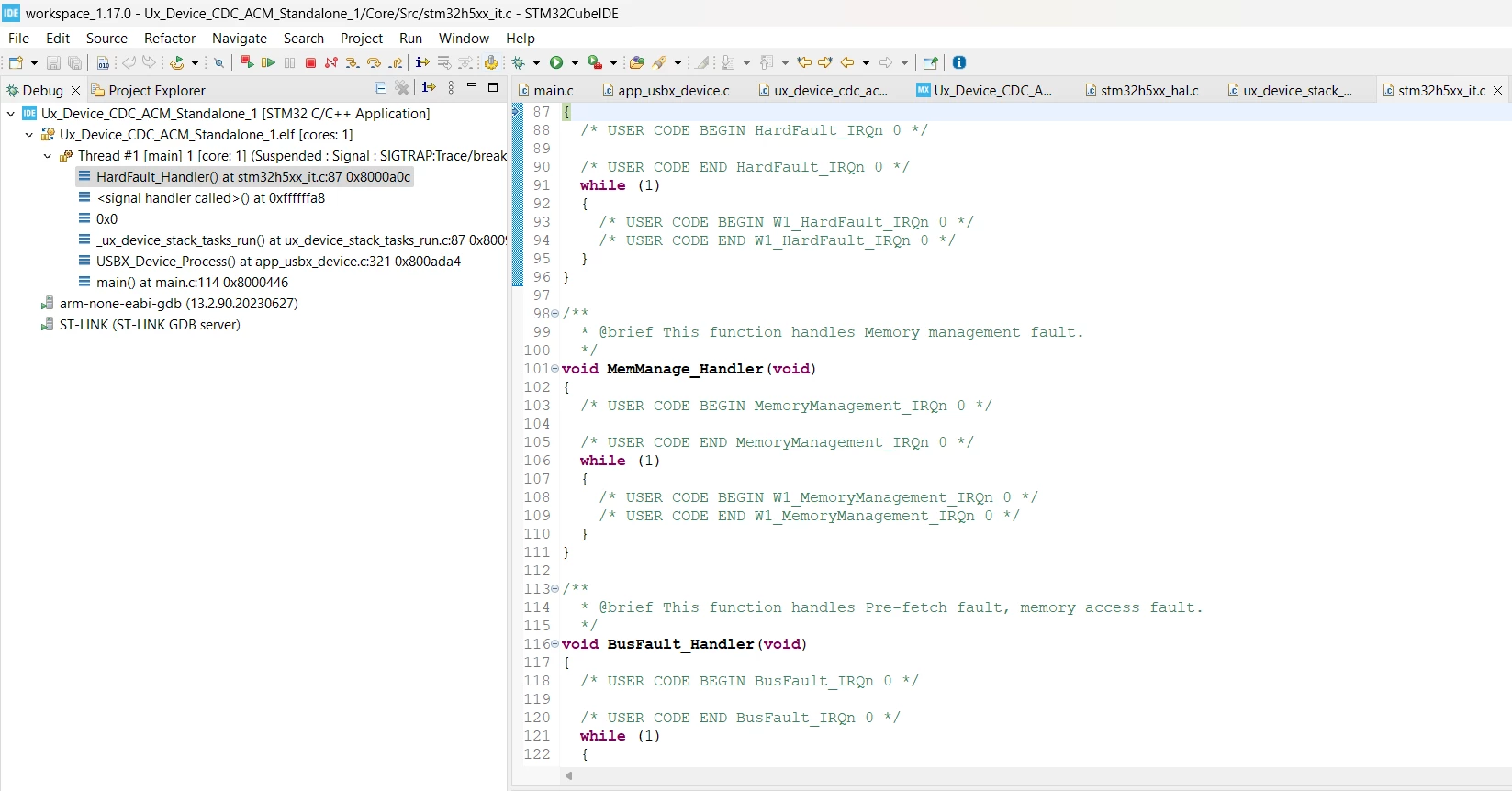Select main() at main.c:114 frame
Viewport: 1512px width, 791px height.
184,283
